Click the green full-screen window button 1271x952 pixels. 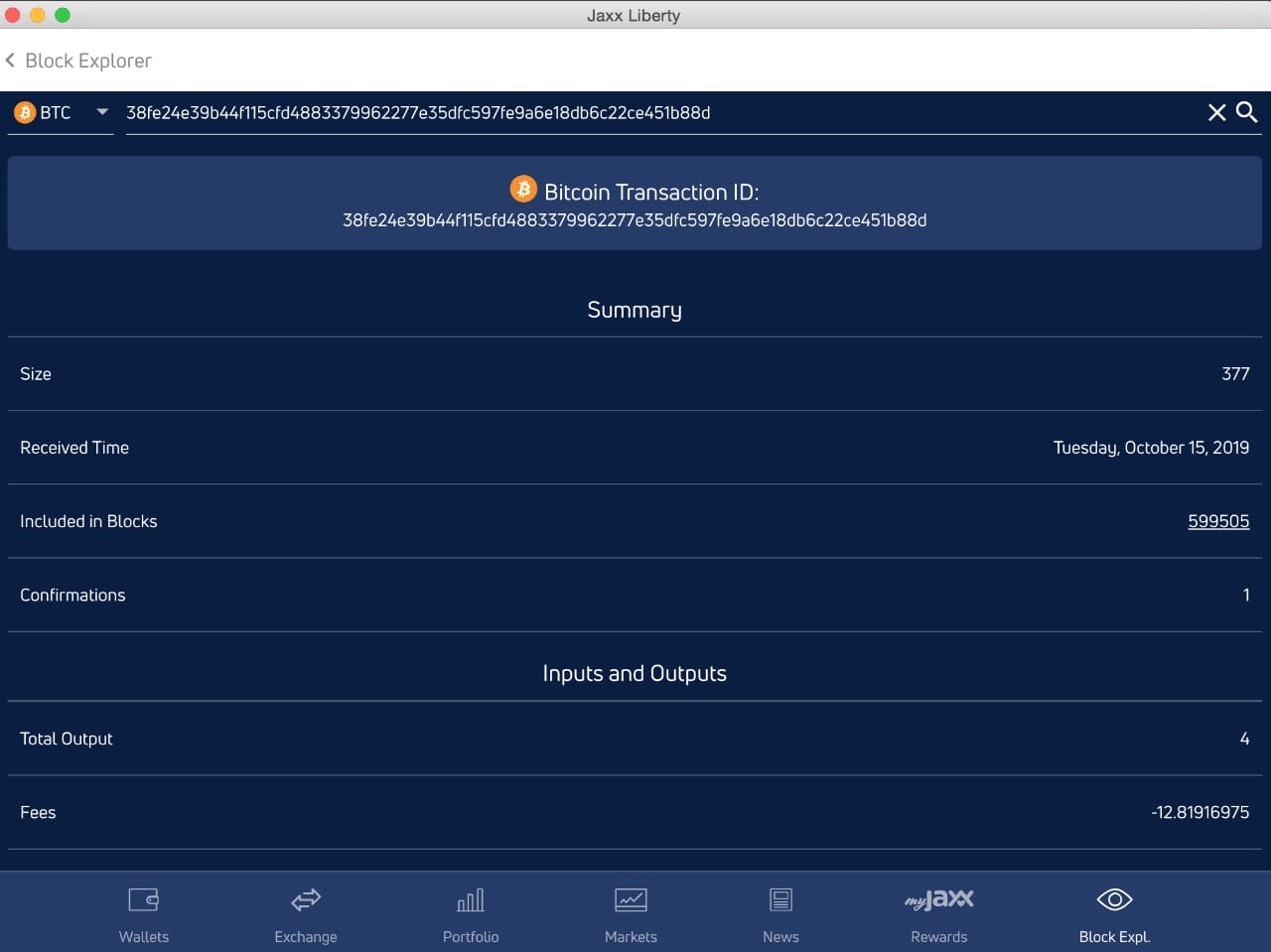coord(62,15)
